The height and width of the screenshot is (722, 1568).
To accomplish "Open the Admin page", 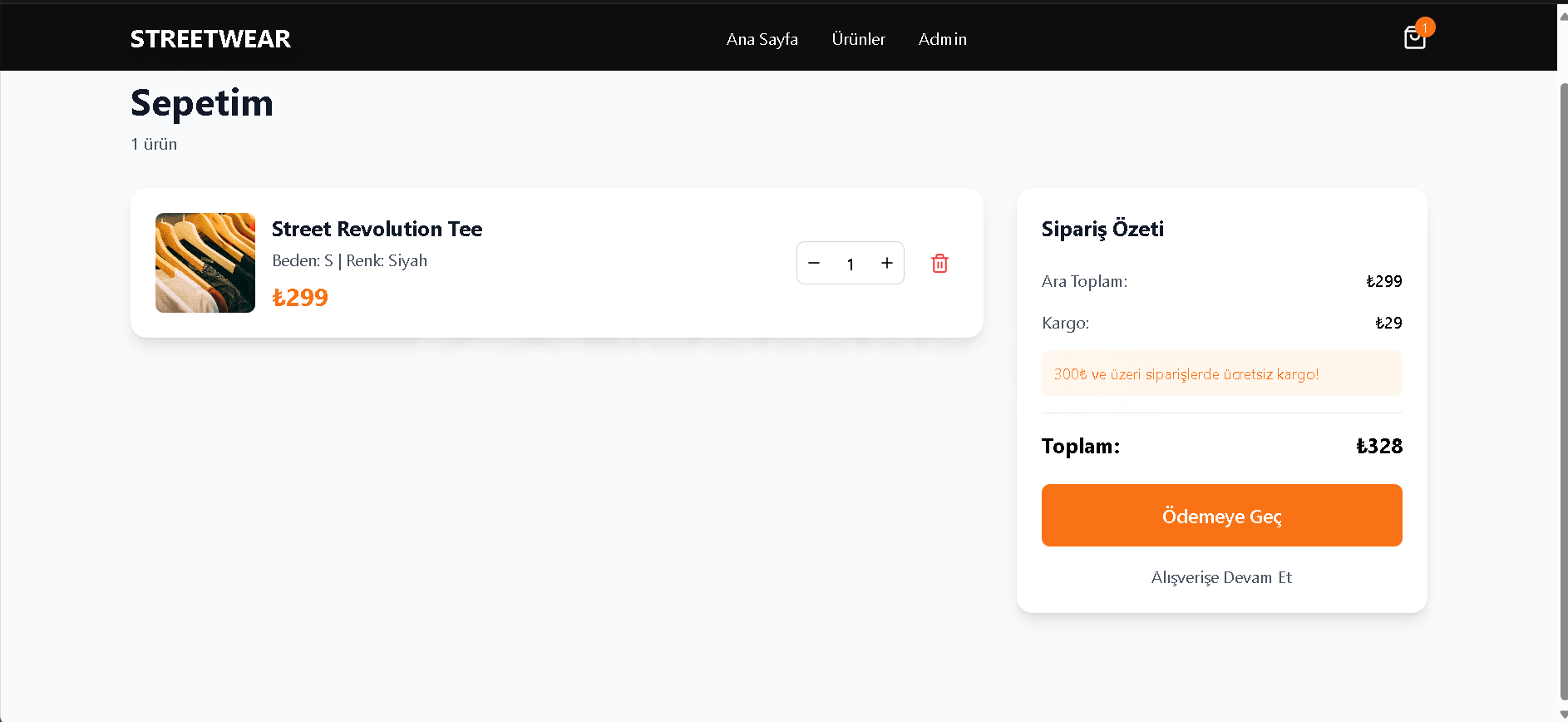I will (942, 39).
